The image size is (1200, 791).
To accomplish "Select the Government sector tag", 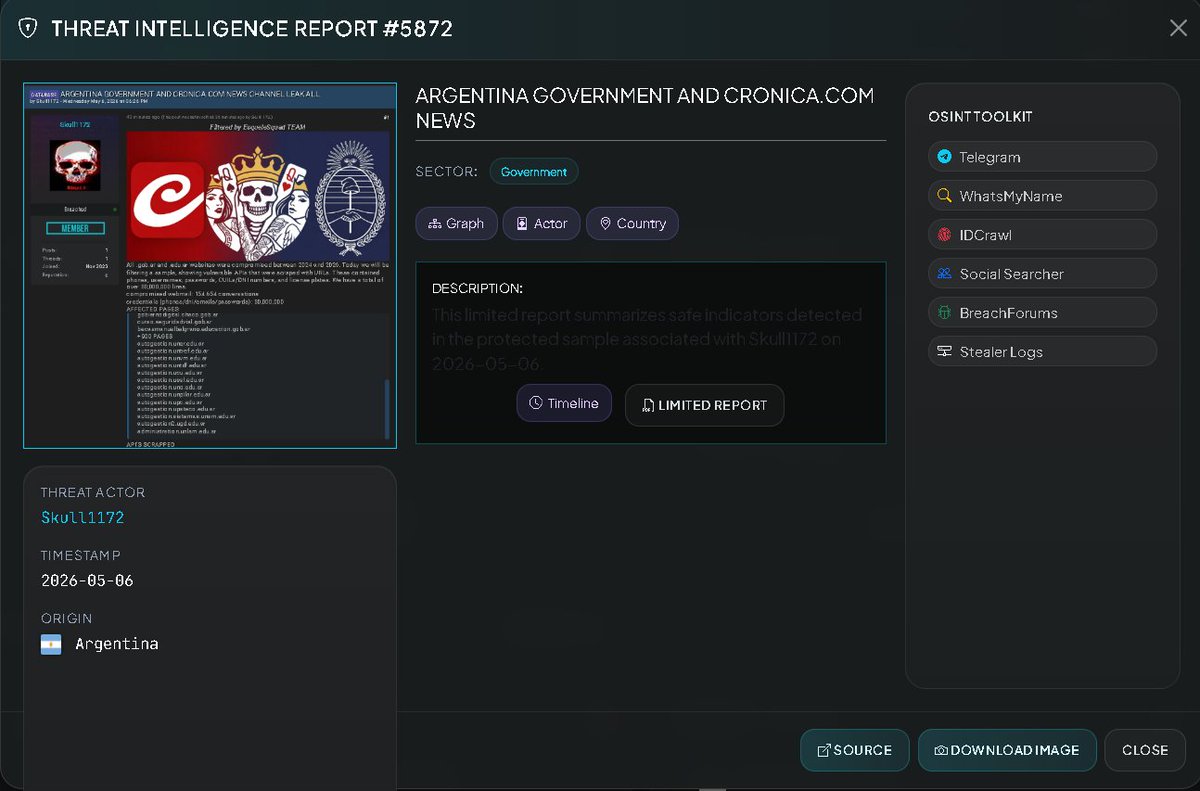I will coord(534,172).
